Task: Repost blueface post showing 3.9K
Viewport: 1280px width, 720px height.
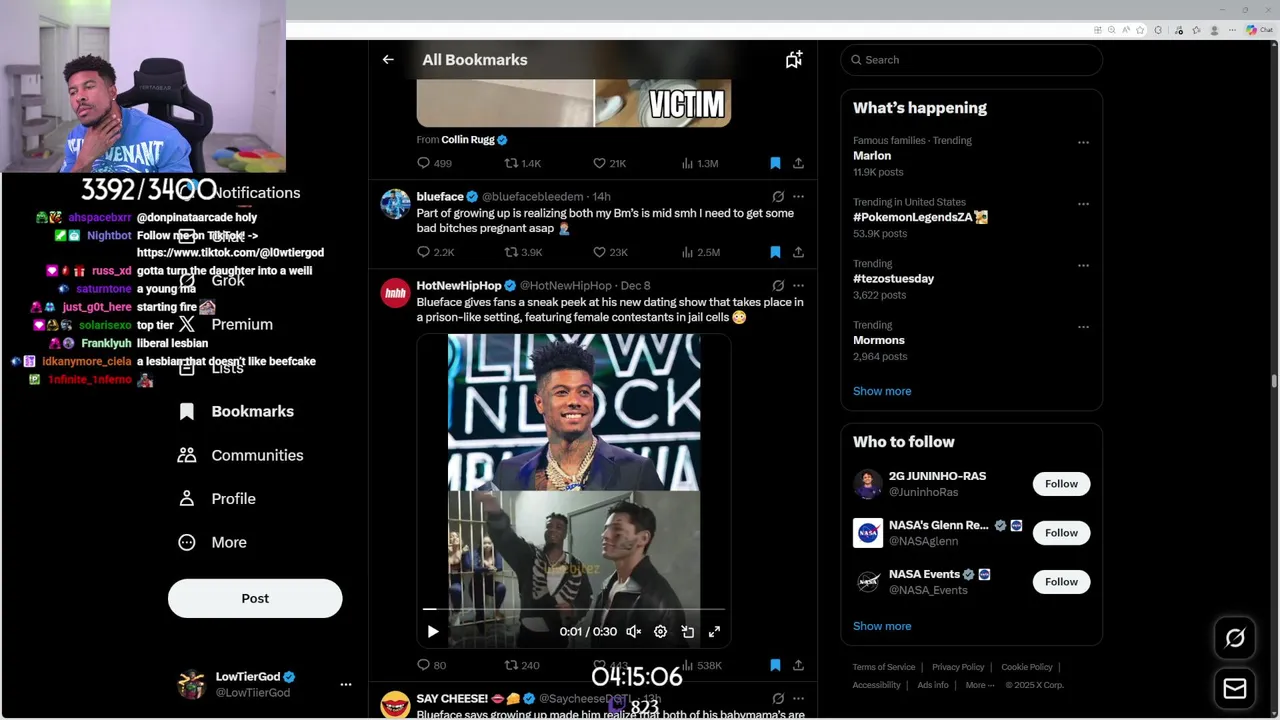Action: pos(522,252)
